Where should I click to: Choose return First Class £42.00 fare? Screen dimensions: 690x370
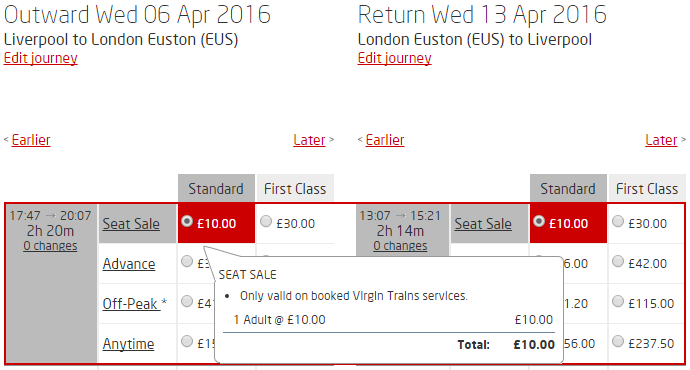618,261
